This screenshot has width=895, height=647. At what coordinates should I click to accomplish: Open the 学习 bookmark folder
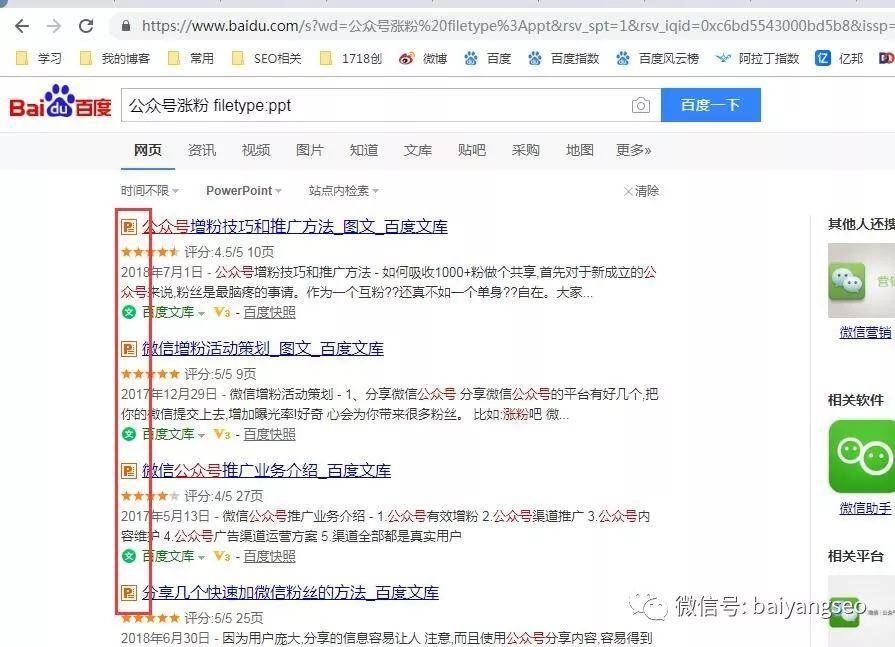38,58
